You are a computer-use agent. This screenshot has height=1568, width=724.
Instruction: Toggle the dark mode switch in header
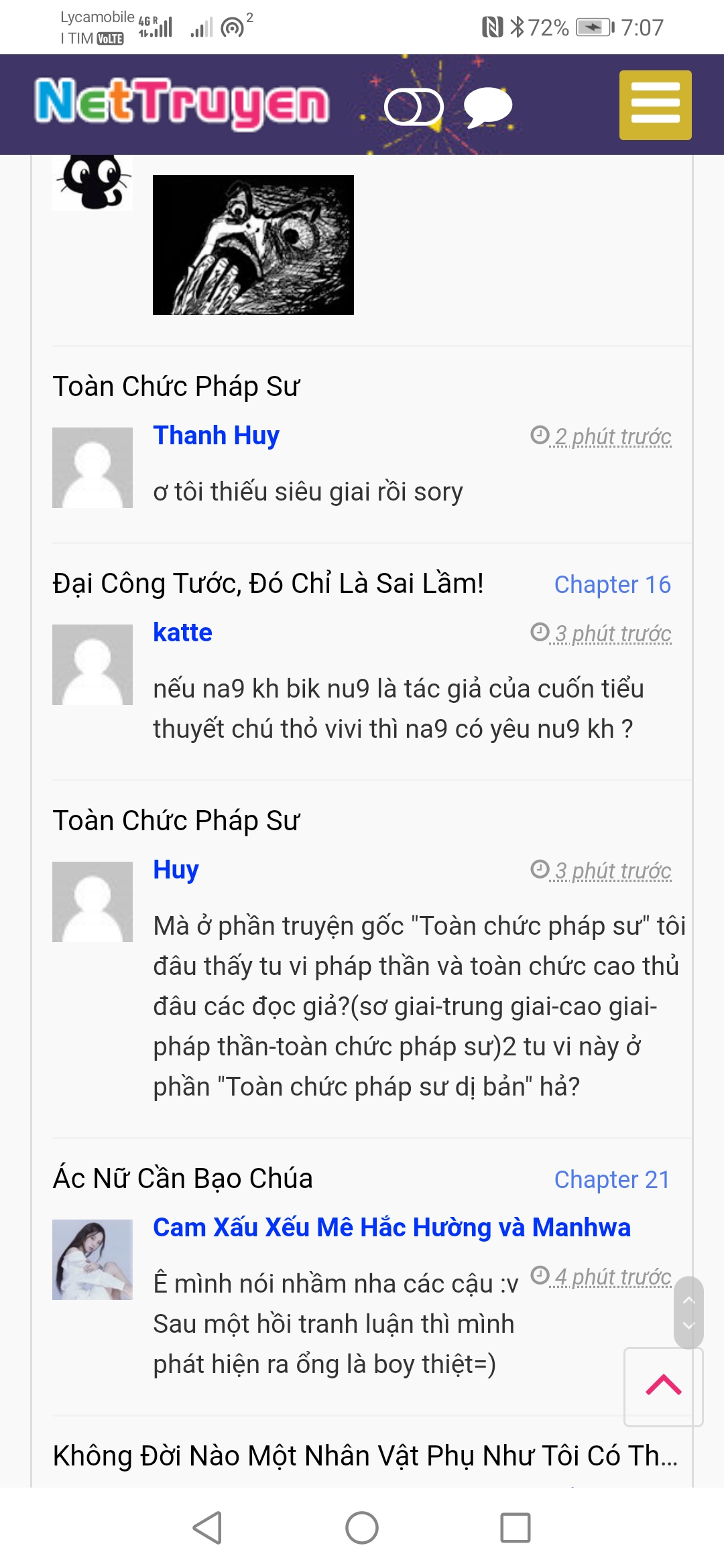[414, 107]
